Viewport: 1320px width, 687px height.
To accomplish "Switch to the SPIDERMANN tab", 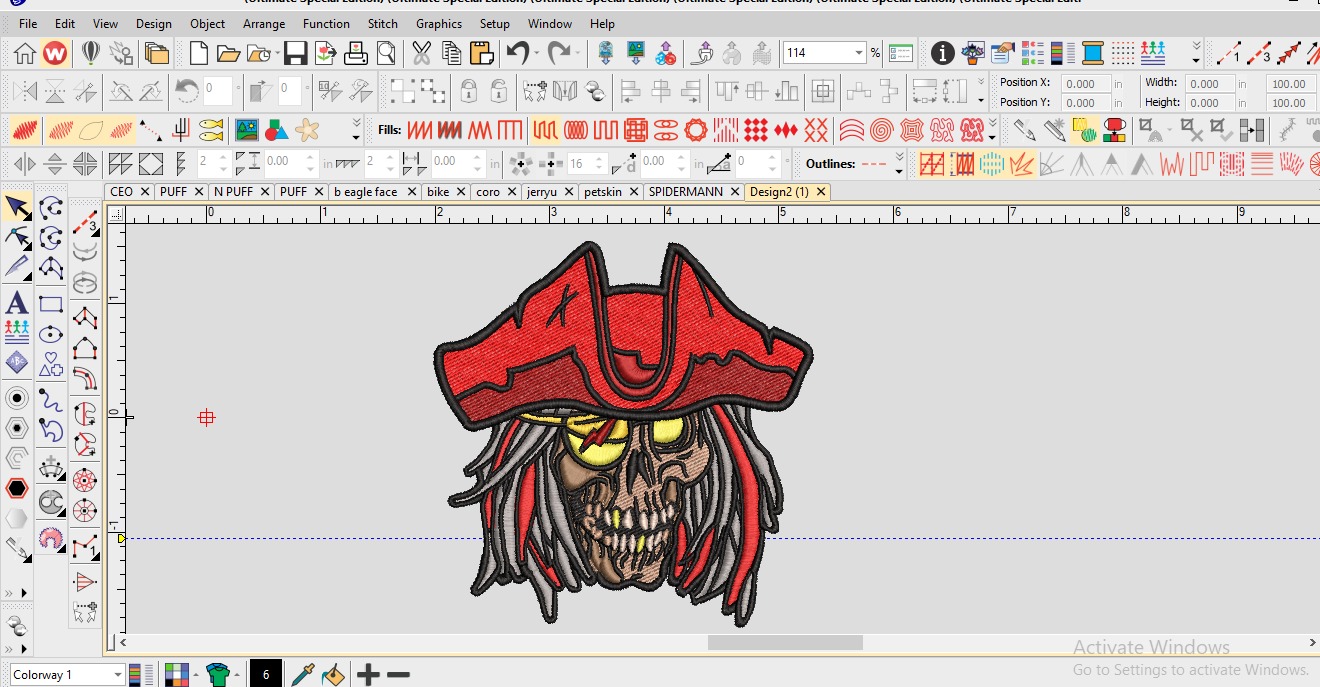I will (685, 191).
